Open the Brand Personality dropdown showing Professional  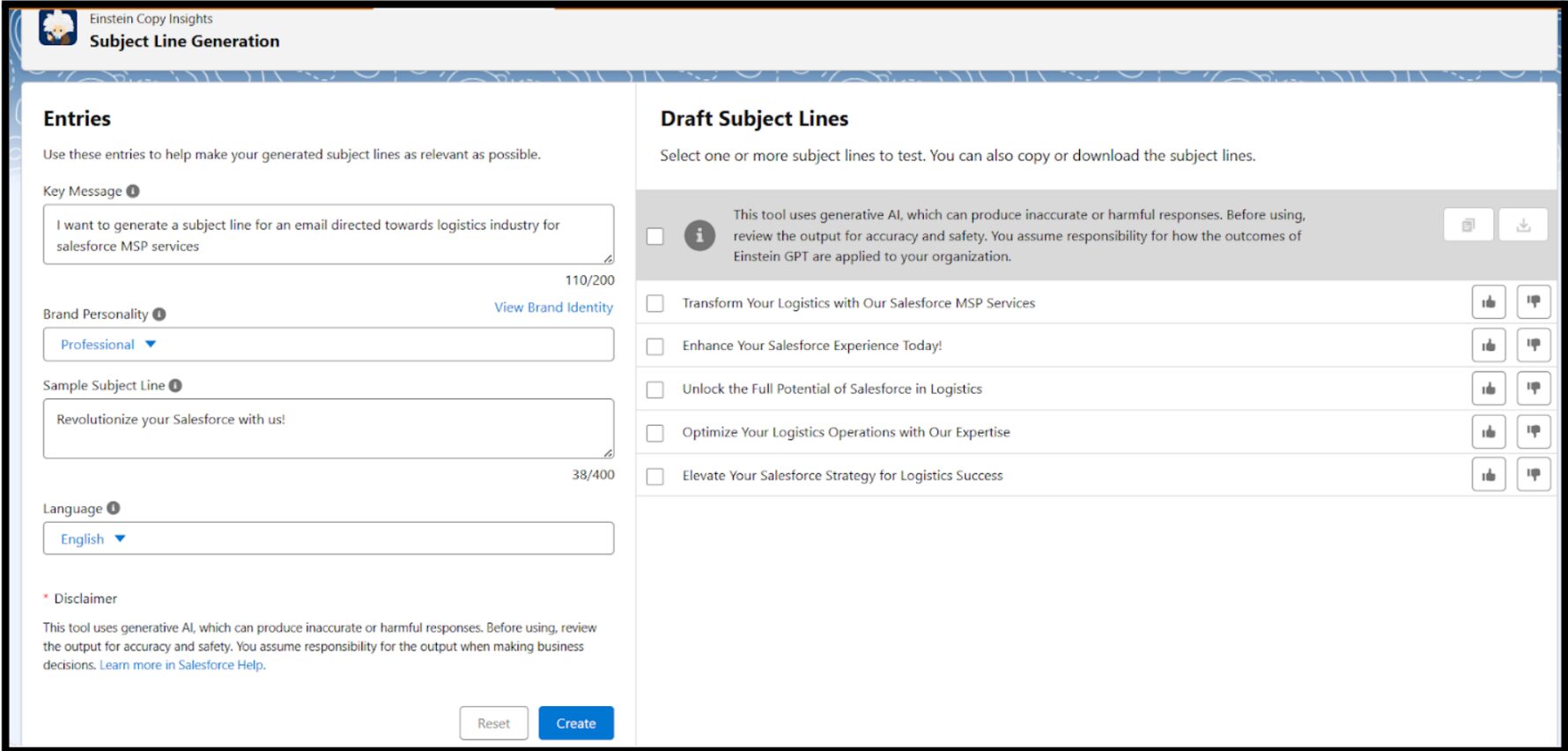[329, 345]
